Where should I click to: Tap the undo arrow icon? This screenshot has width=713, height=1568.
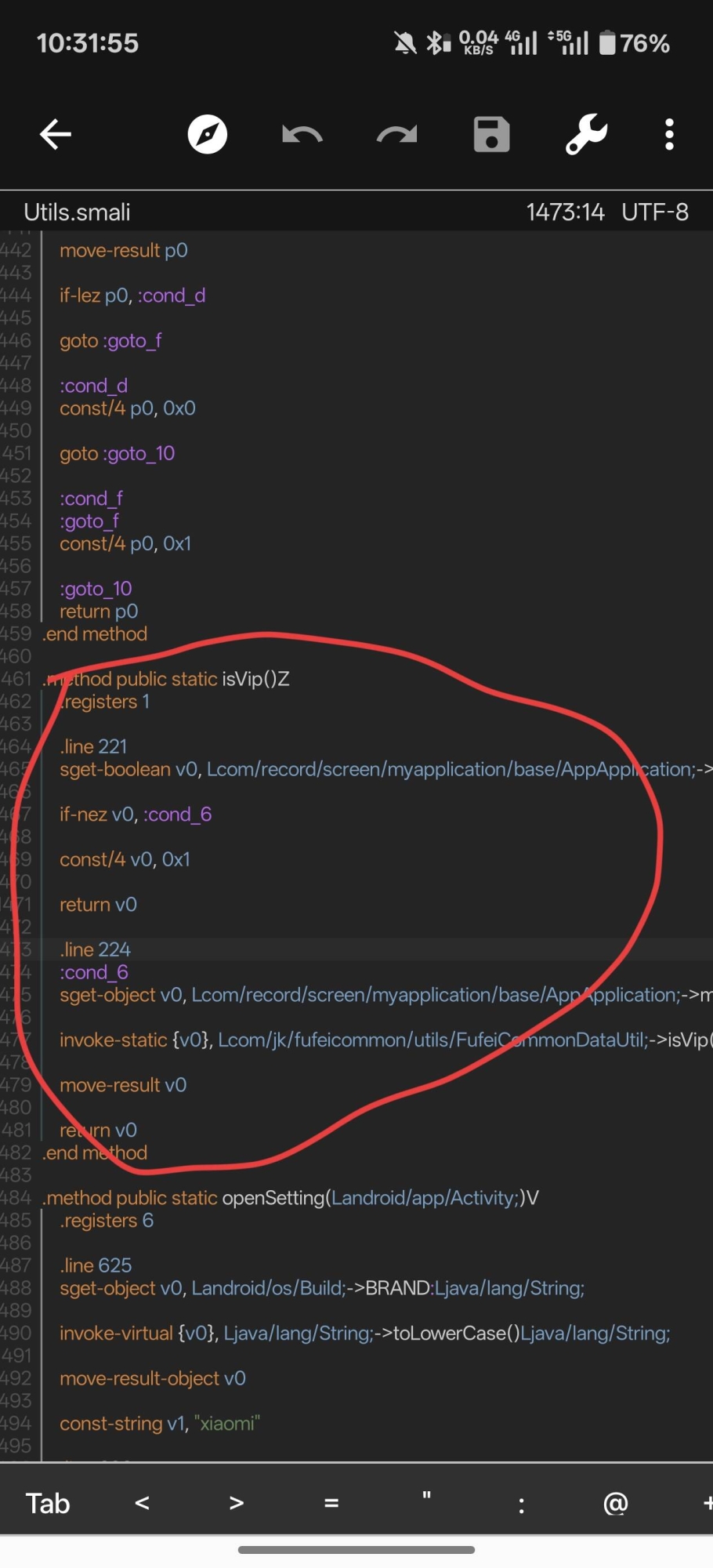(x=302, y=134)
